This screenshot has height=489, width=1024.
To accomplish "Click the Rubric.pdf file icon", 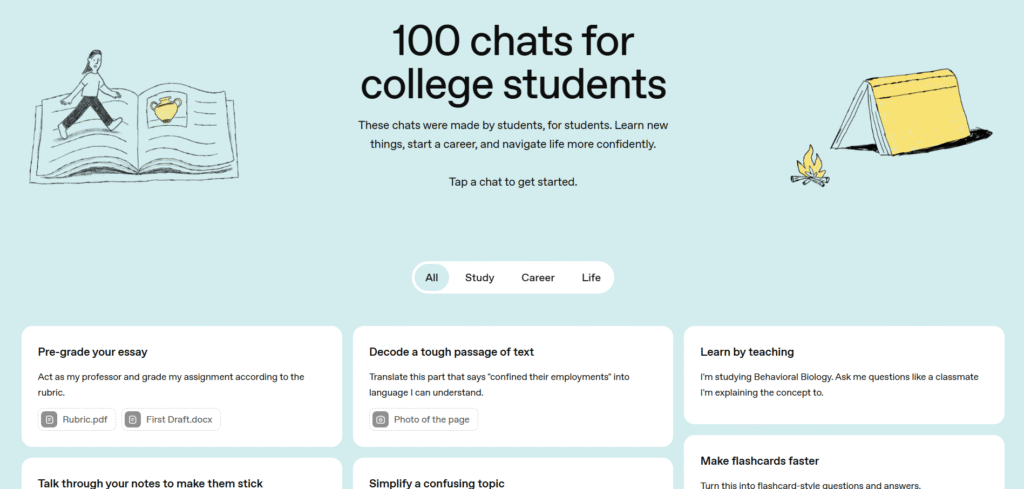I will point(49,420).
